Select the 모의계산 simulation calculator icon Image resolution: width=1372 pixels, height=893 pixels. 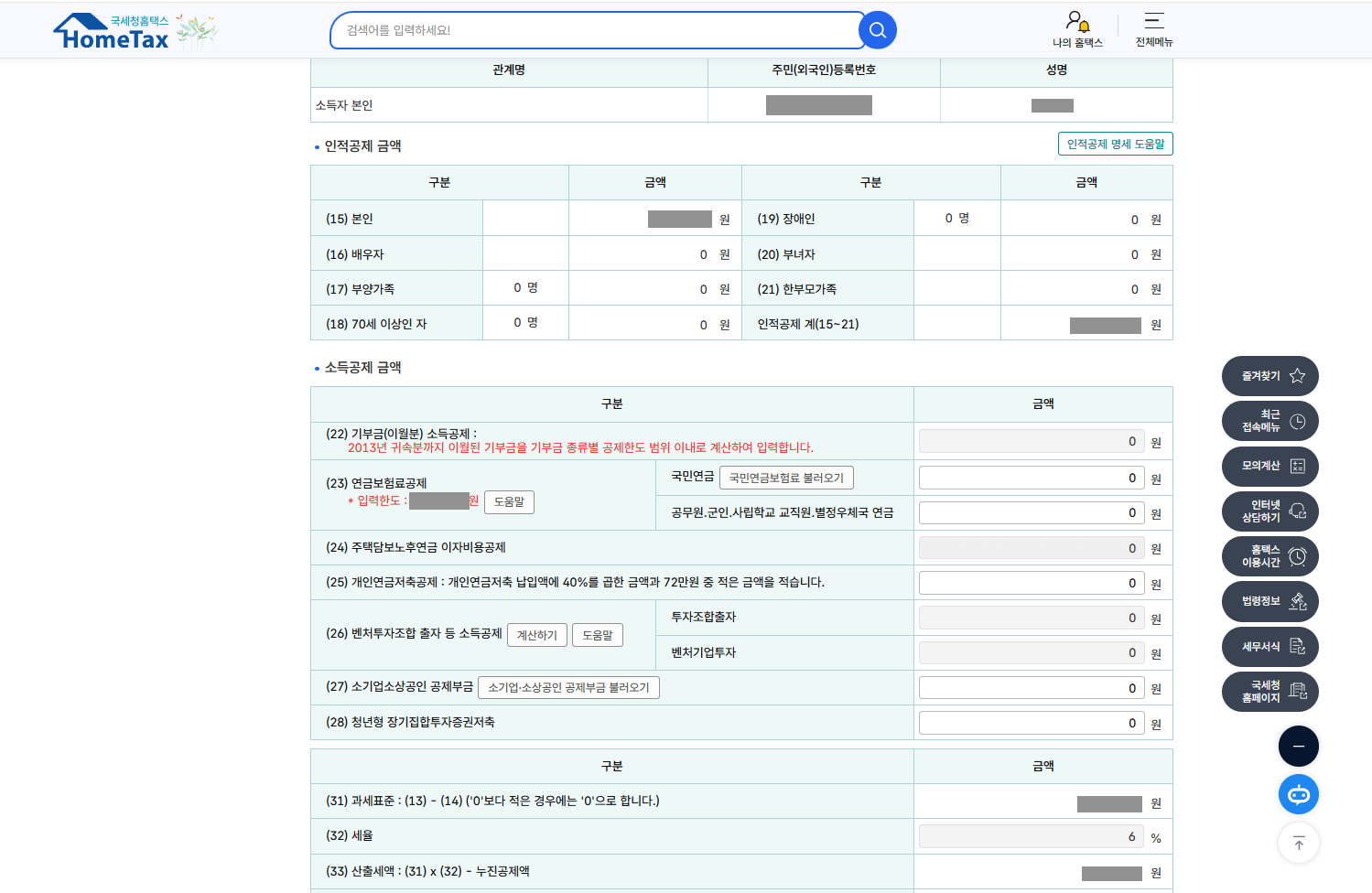pyautogui.click(x=1269, y=467)
